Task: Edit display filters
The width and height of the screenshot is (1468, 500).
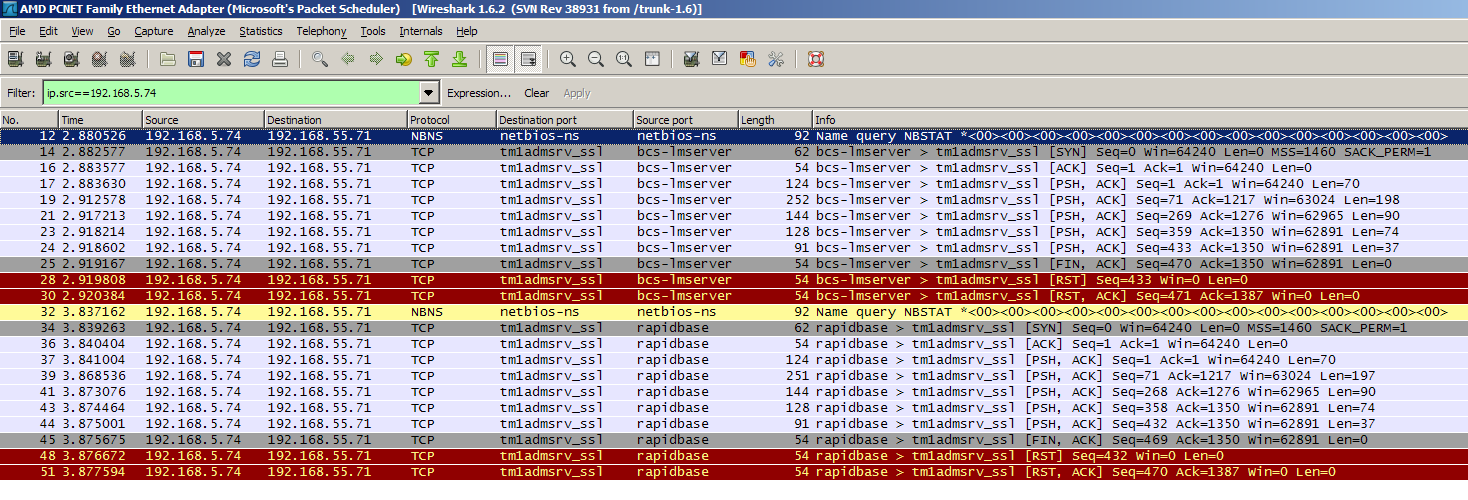Action: click(719, 59)
